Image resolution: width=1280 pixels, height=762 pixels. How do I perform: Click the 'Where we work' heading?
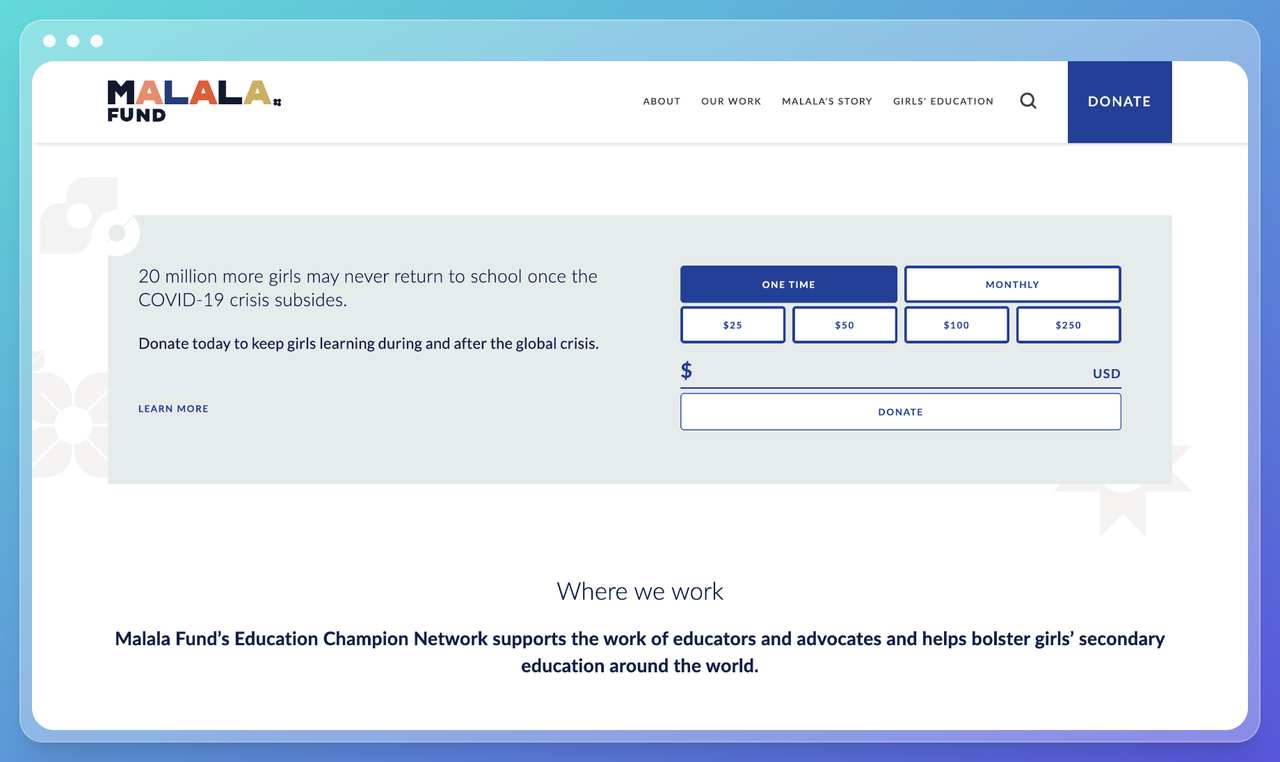point(640,591)
